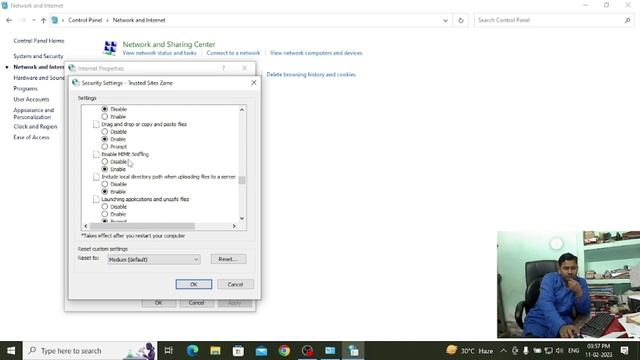
Task: Click Delete browsing history and cookies link
Action: pyautogui.click(x=311, y=75)
